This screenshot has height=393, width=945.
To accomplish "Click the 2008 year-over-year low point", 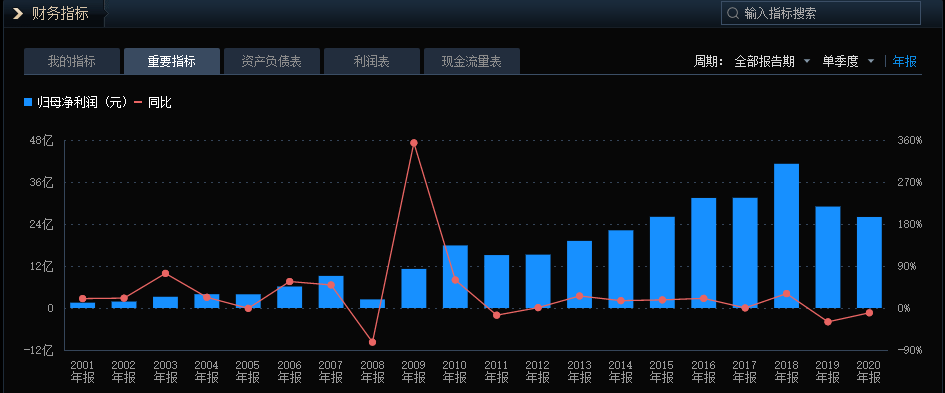I will (372, 342).
